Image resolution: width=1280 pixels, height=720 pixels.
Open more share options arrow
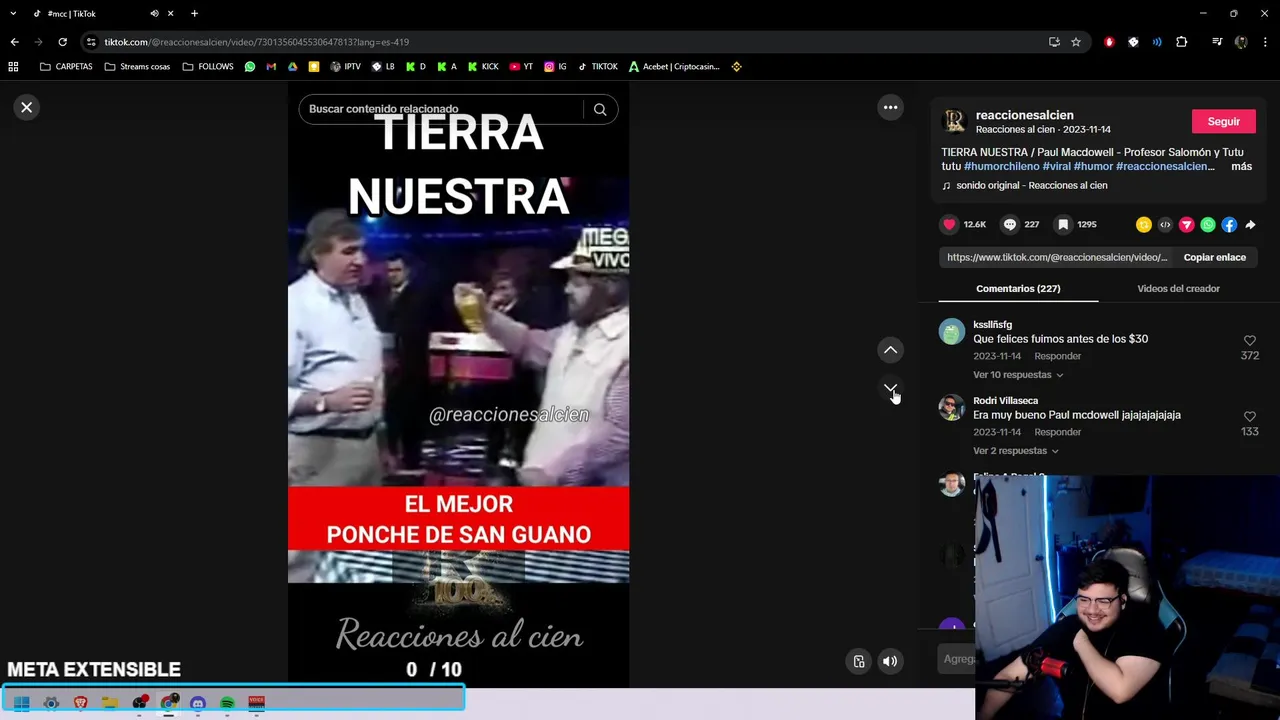point(1250,225)
